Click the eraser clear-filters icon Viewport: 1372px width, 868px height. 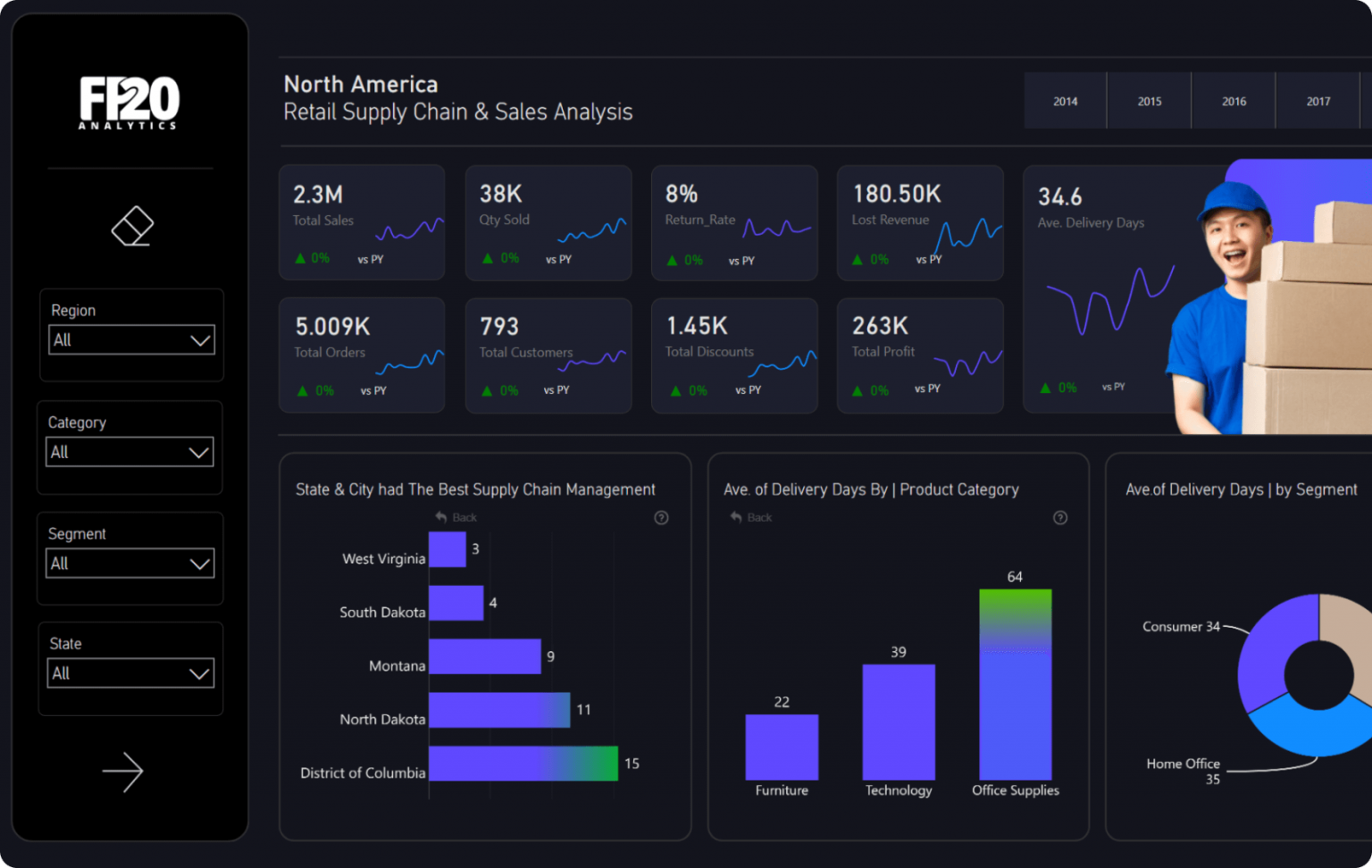pyautogui.click(x=132, y=226)
